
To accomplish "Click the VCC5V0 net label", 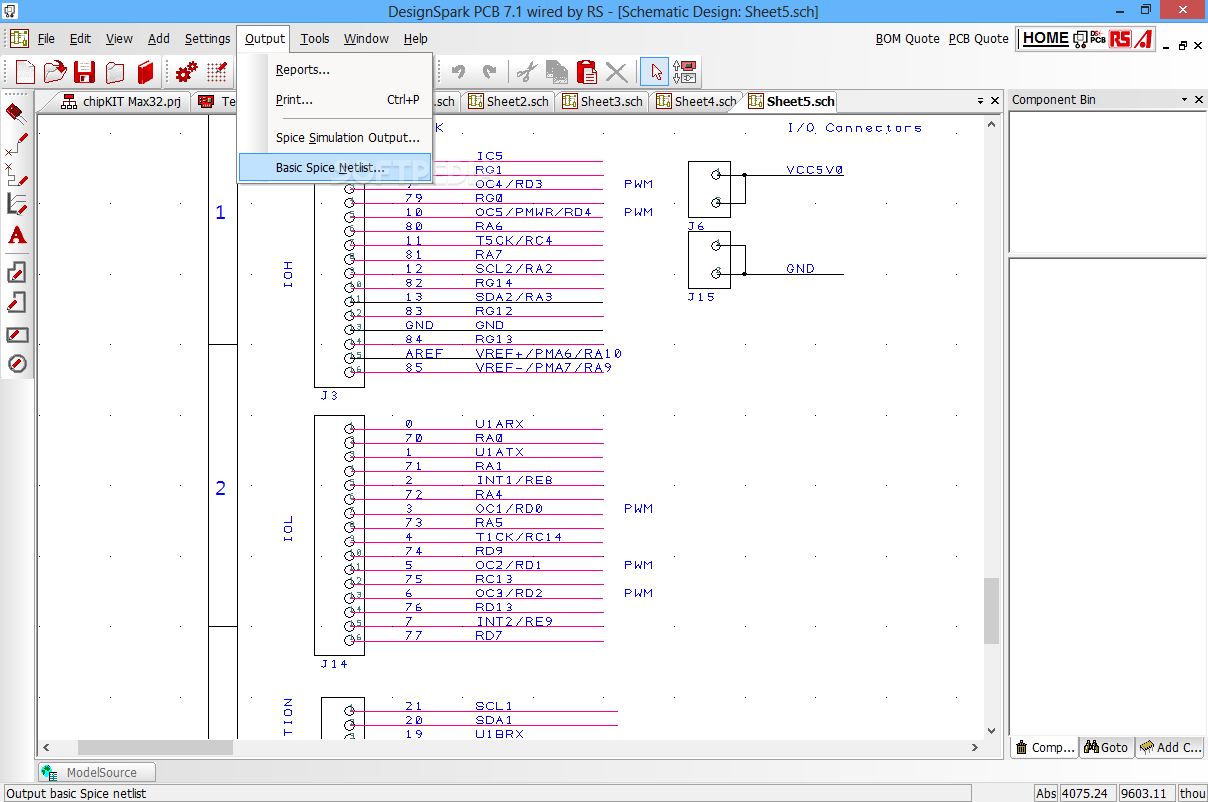I will 815,170.
